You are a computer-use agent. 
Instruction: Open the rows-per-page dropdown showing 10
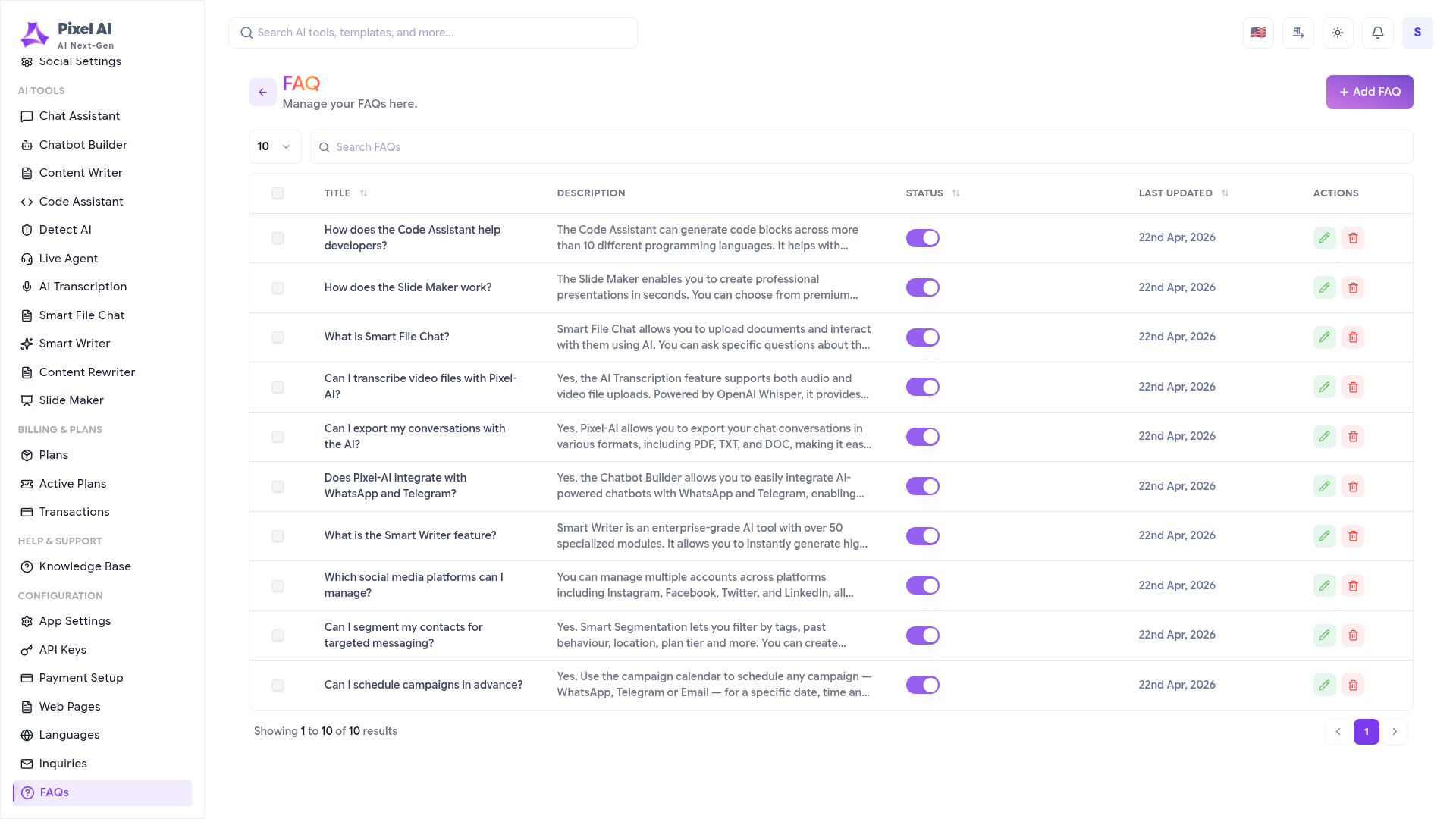point(275,146)
